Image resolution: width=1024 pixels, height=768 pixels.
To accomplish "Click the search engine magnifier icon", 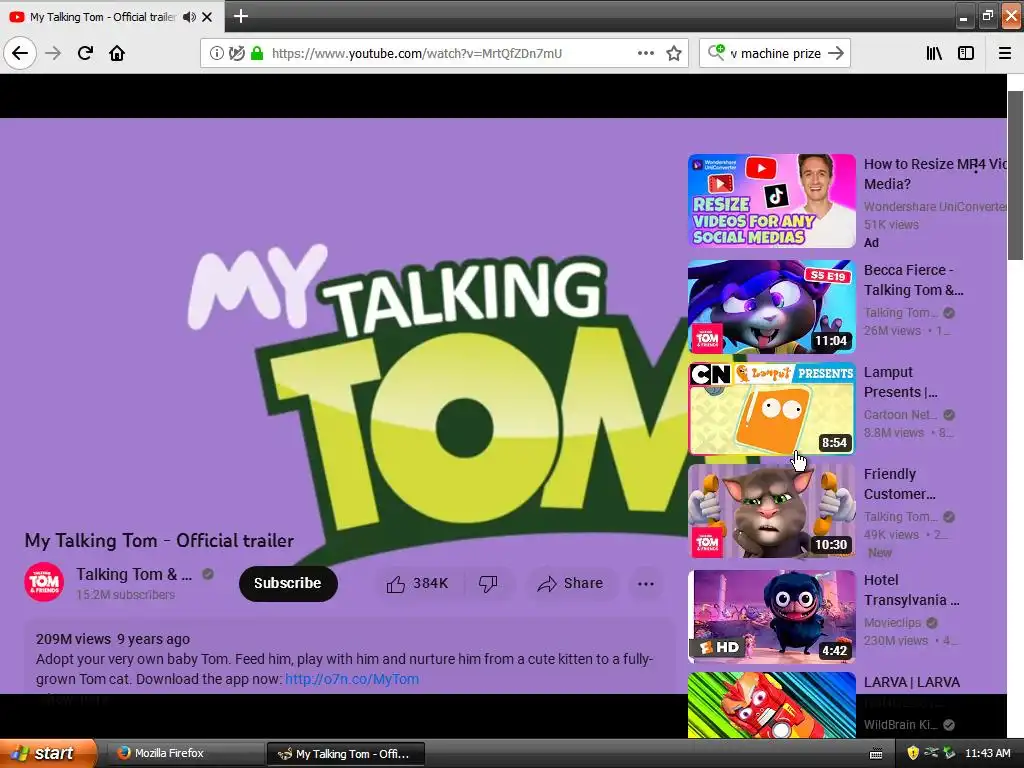I will pyautogui.click(x=716, y=53).
